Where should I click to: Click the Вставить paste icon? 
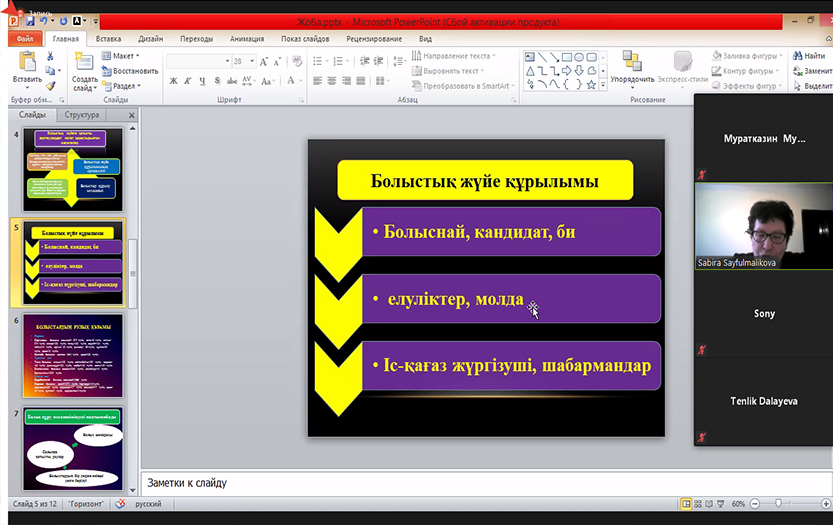click(26, 67)
